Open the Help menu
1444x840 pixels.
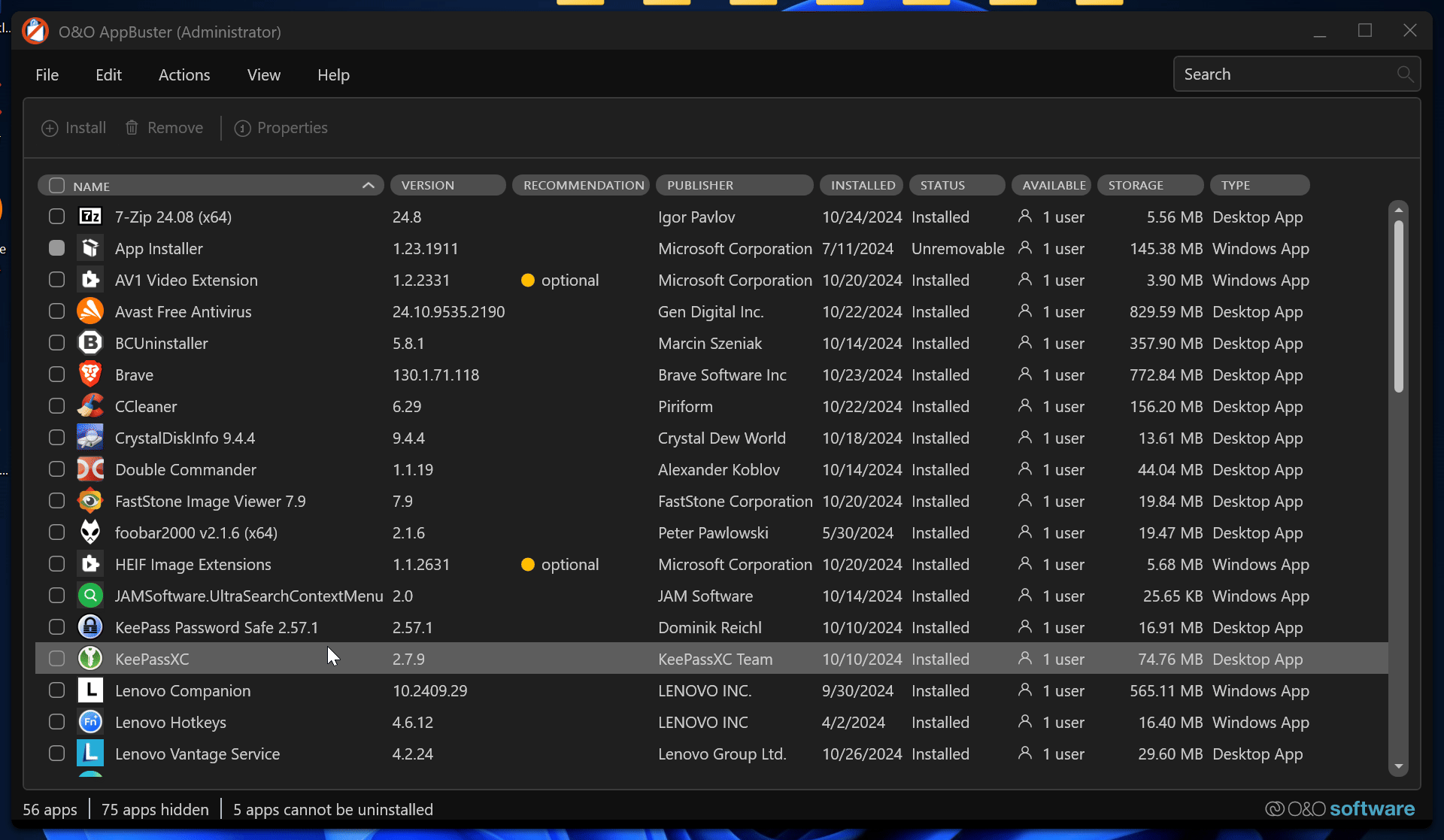coord(333,74)
